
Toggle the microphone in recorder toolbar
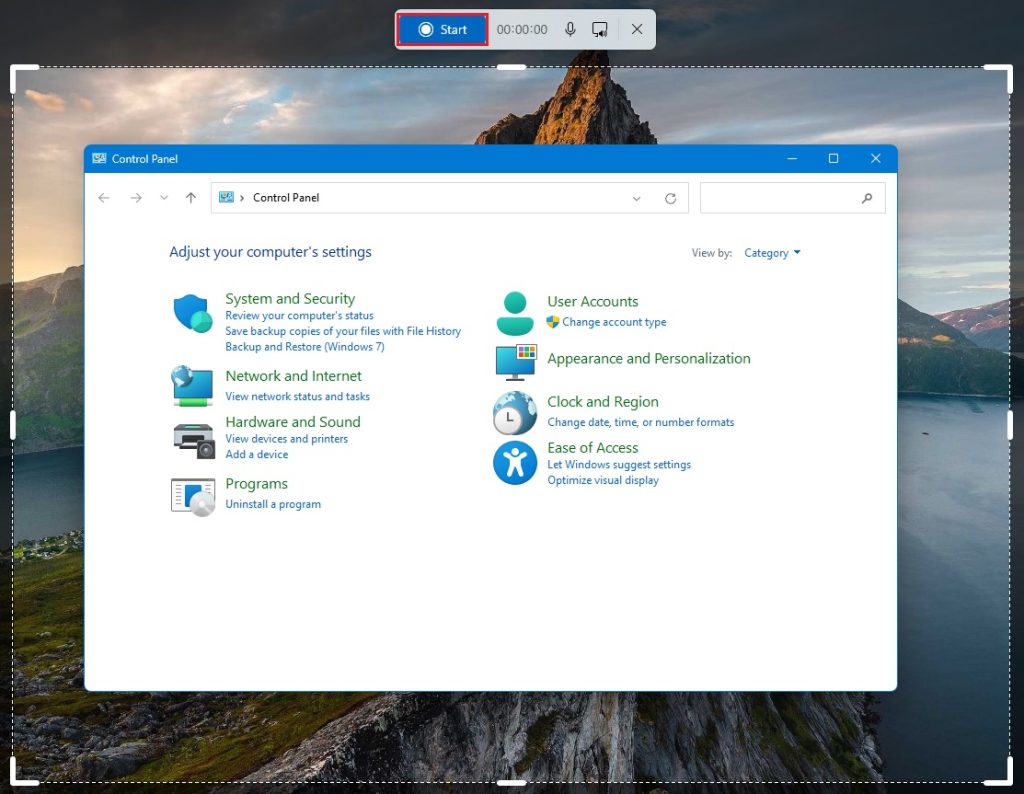tap(570, 30)
